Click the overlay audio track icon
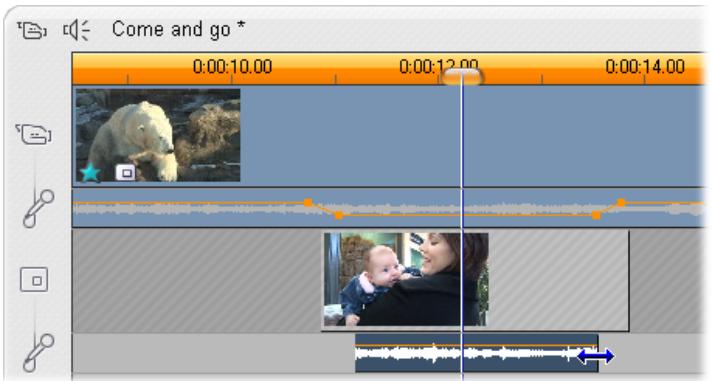 pos(38,352)
